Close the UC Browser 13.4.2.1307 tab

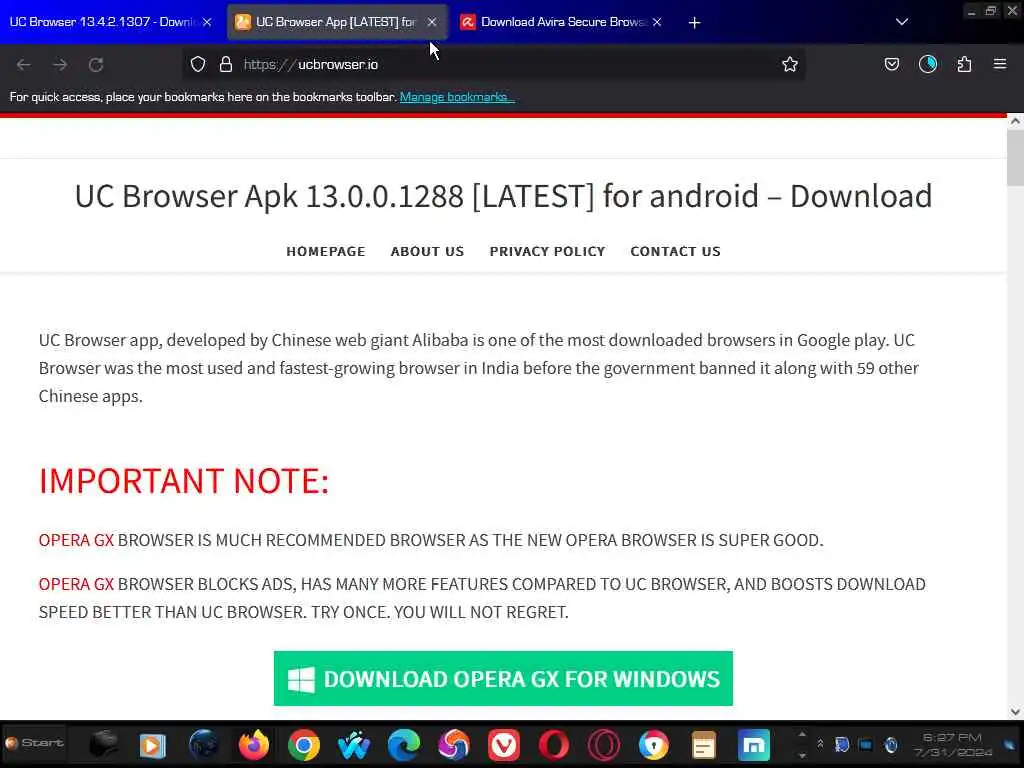pyautogui.click(x=207, y=22)
